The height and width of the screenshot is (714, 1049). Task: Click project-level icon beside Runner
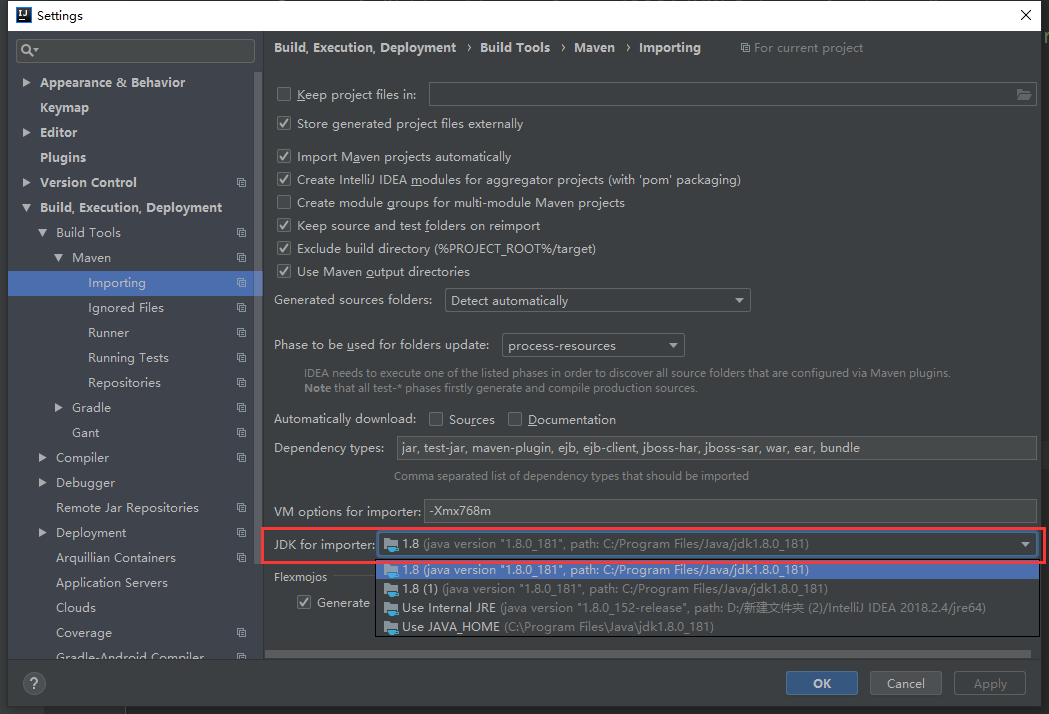point(242,333)
